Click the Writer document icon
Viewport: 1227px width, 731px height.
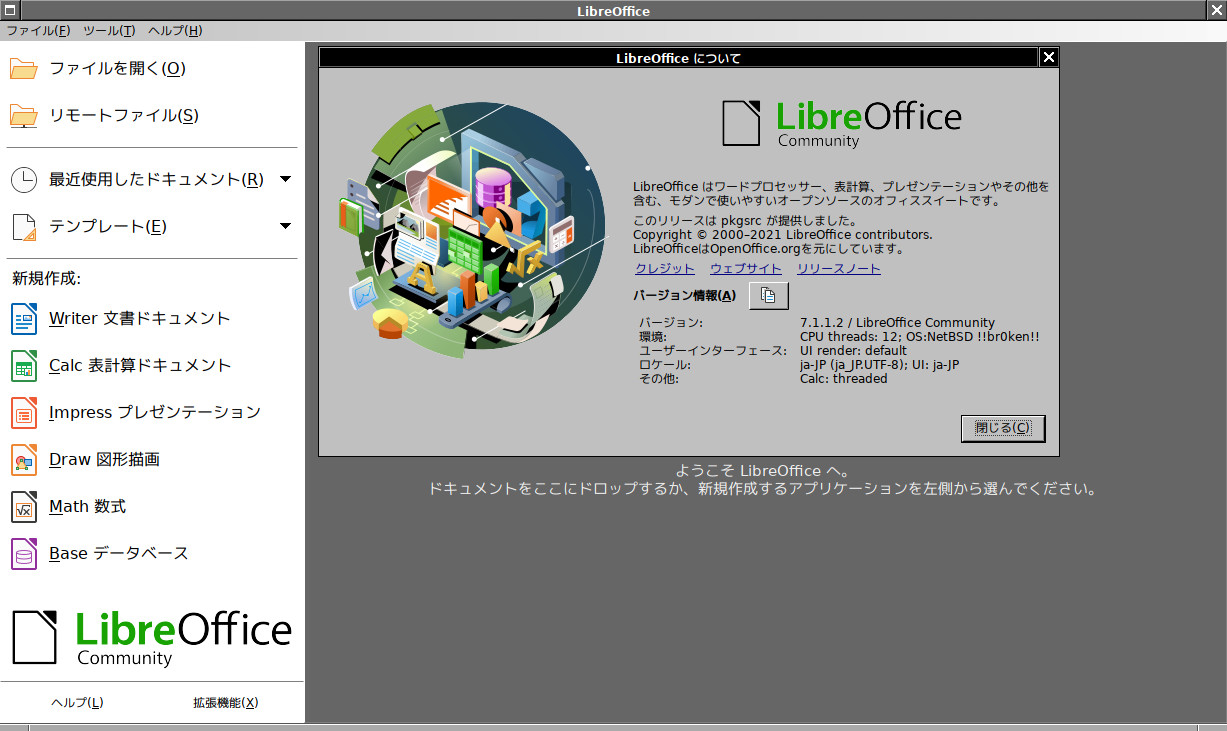[x=24, y=318]
